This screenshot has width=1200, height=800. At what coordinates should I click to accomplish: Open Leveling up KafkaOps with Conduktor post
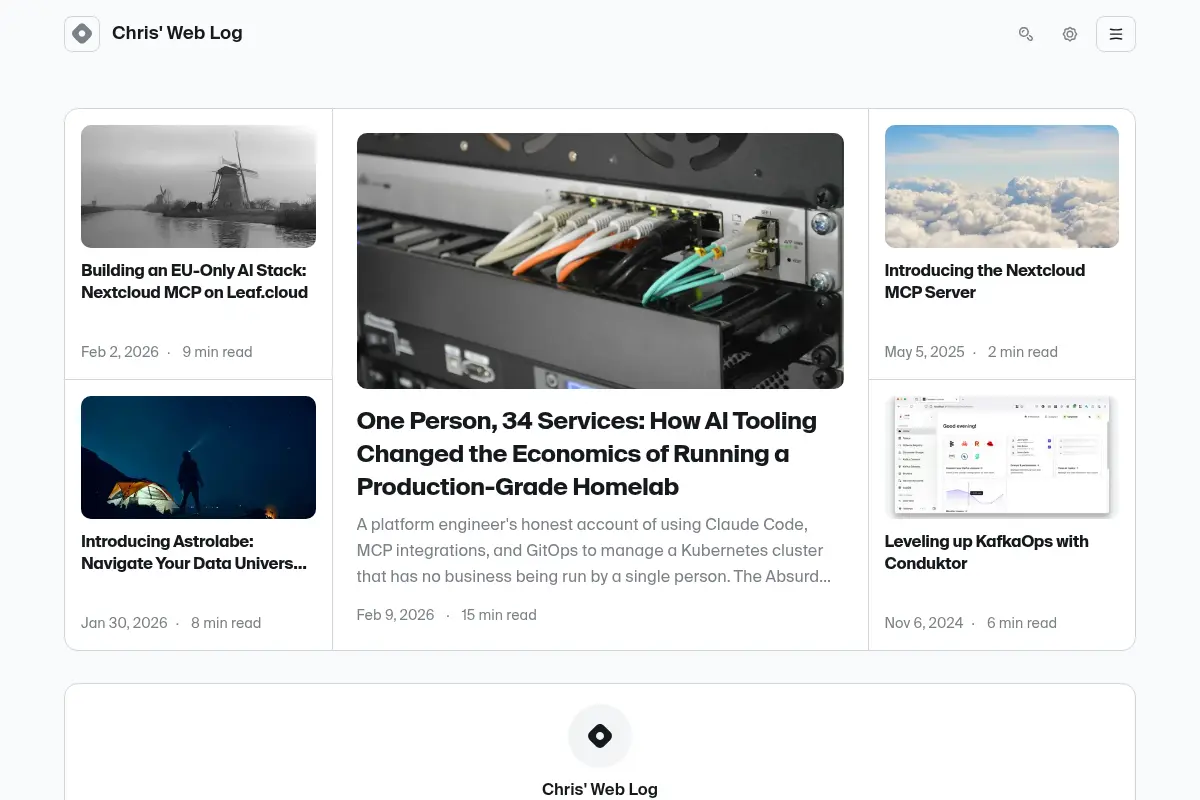987,552
